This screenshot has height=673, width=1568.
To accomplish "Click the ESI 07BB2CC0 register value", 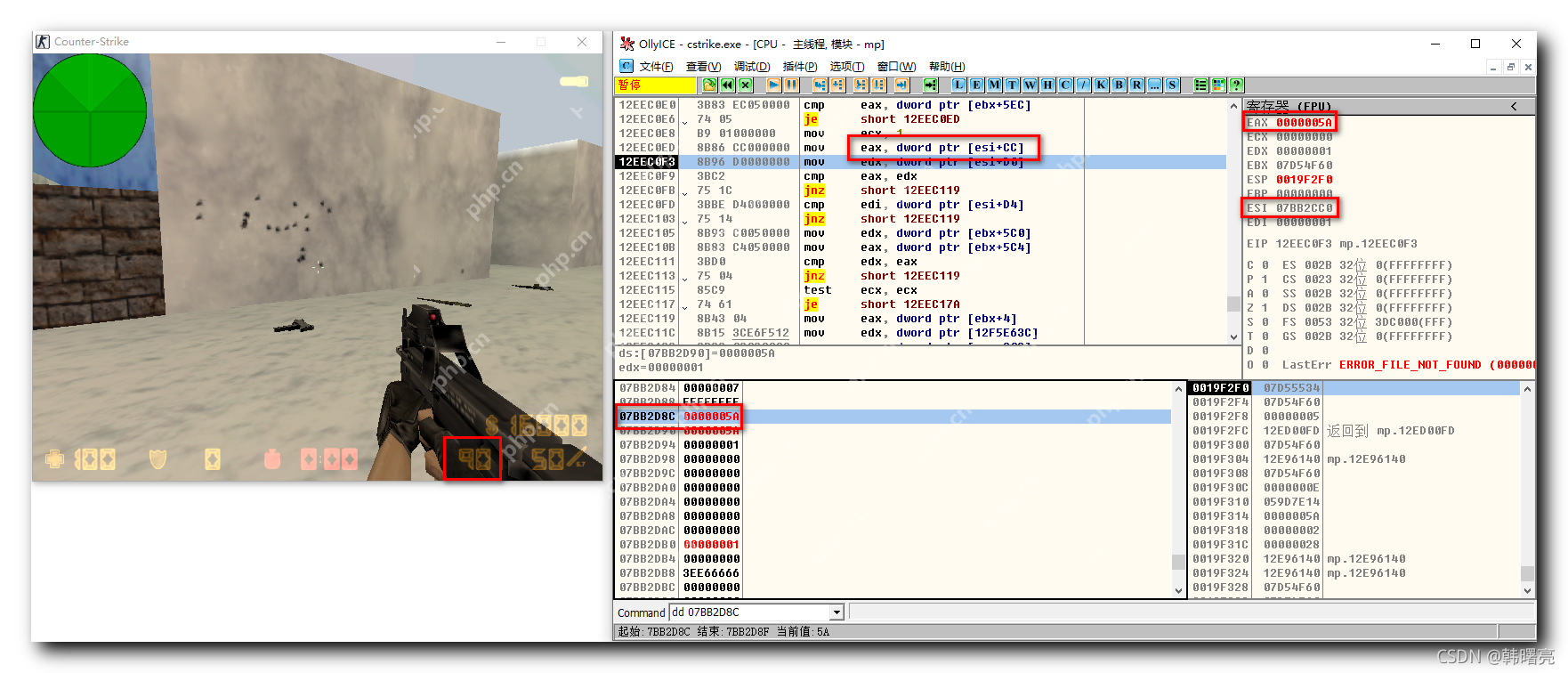I will click(x=1289, y=208).
